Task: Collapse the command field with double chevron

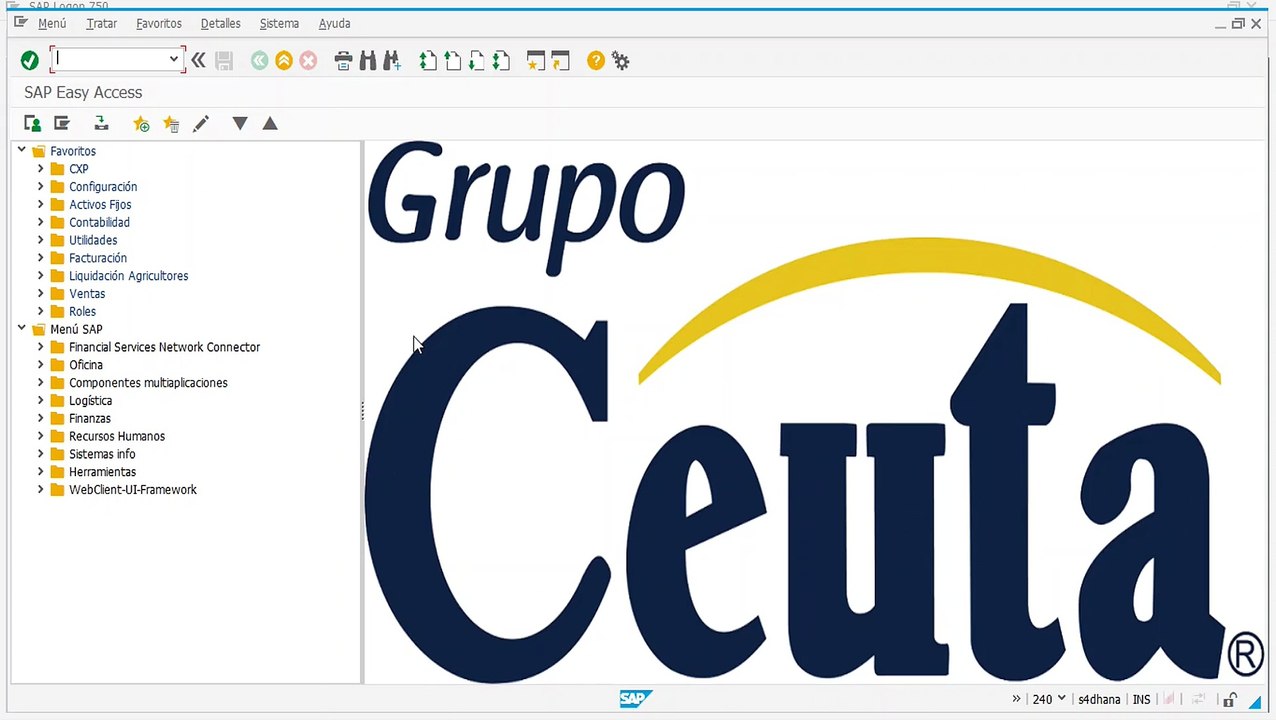Action: coord(198,61)
